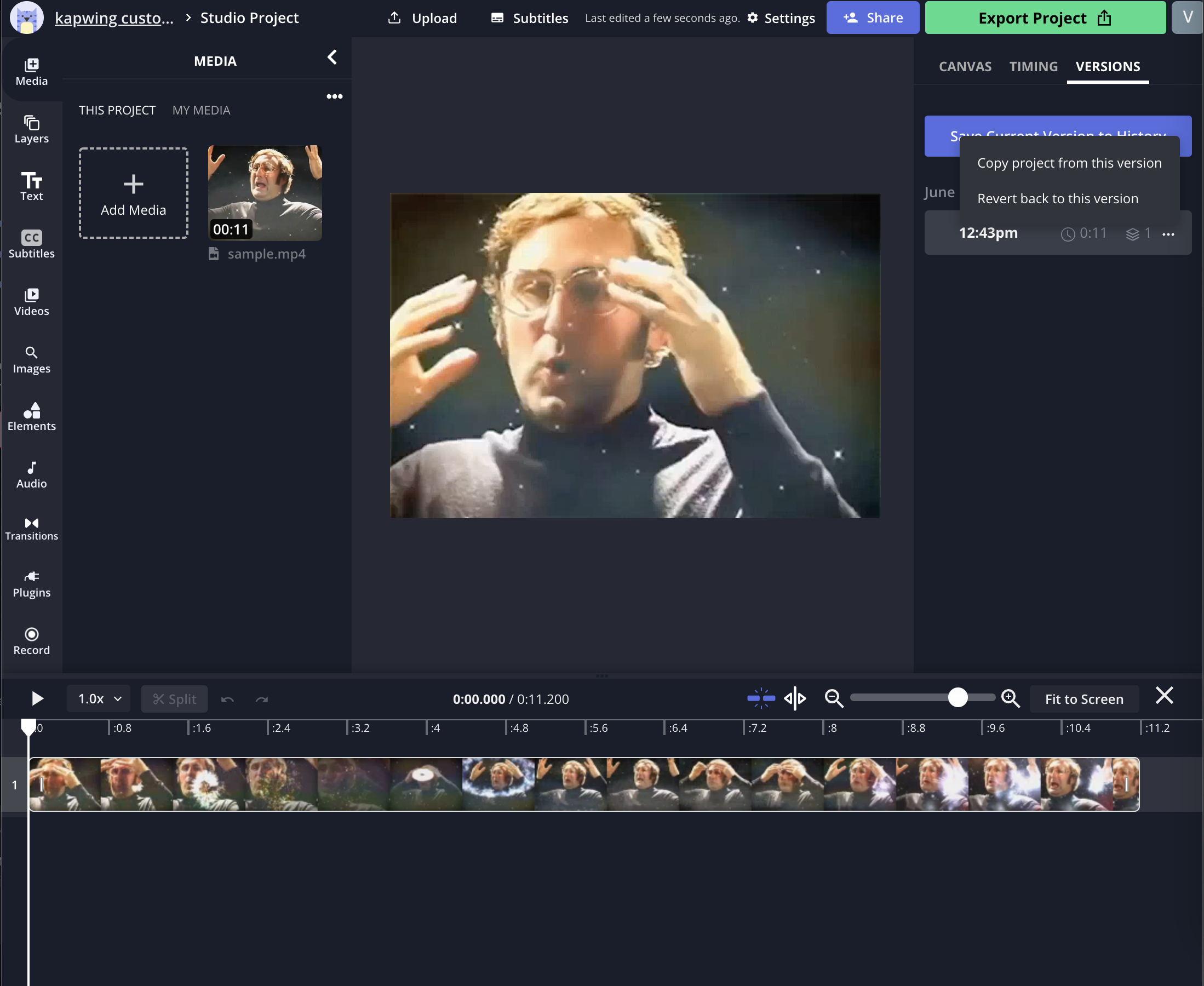Open the Layers sidebar panel

pyautogui.click(x=31, y=129)
